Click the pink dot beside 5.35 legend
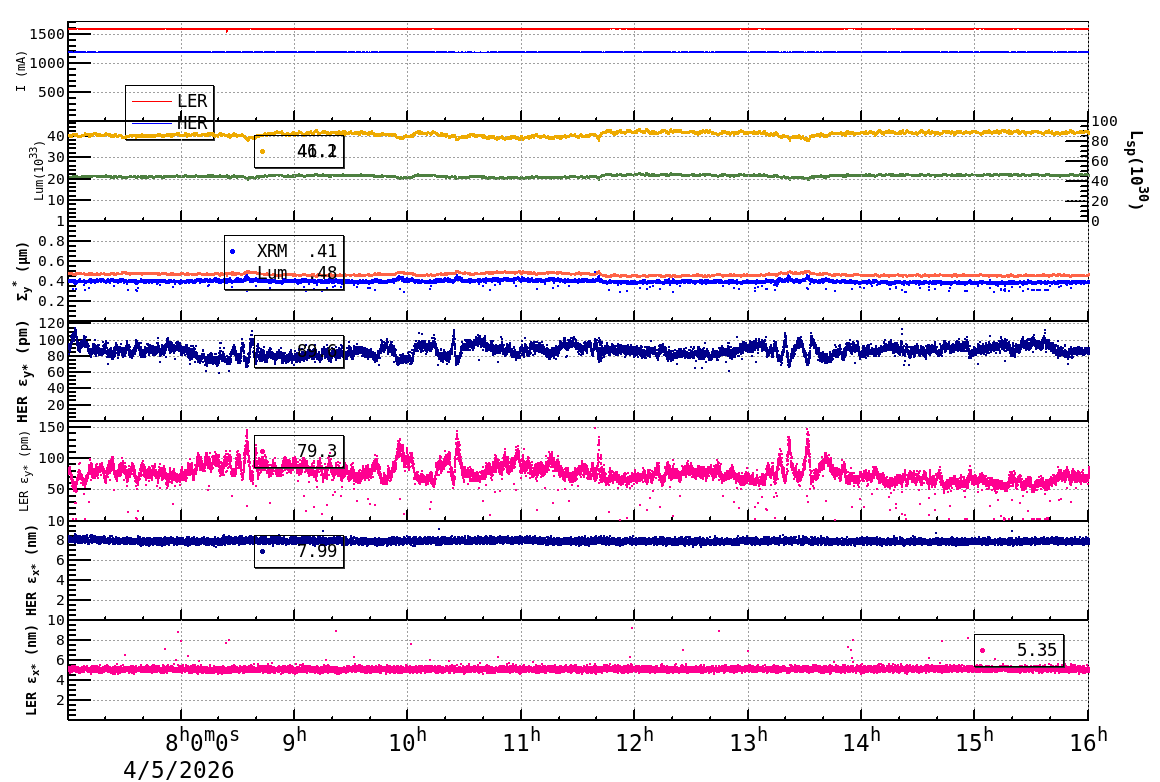The image size is (1160, 782). [x=982, y=651]
